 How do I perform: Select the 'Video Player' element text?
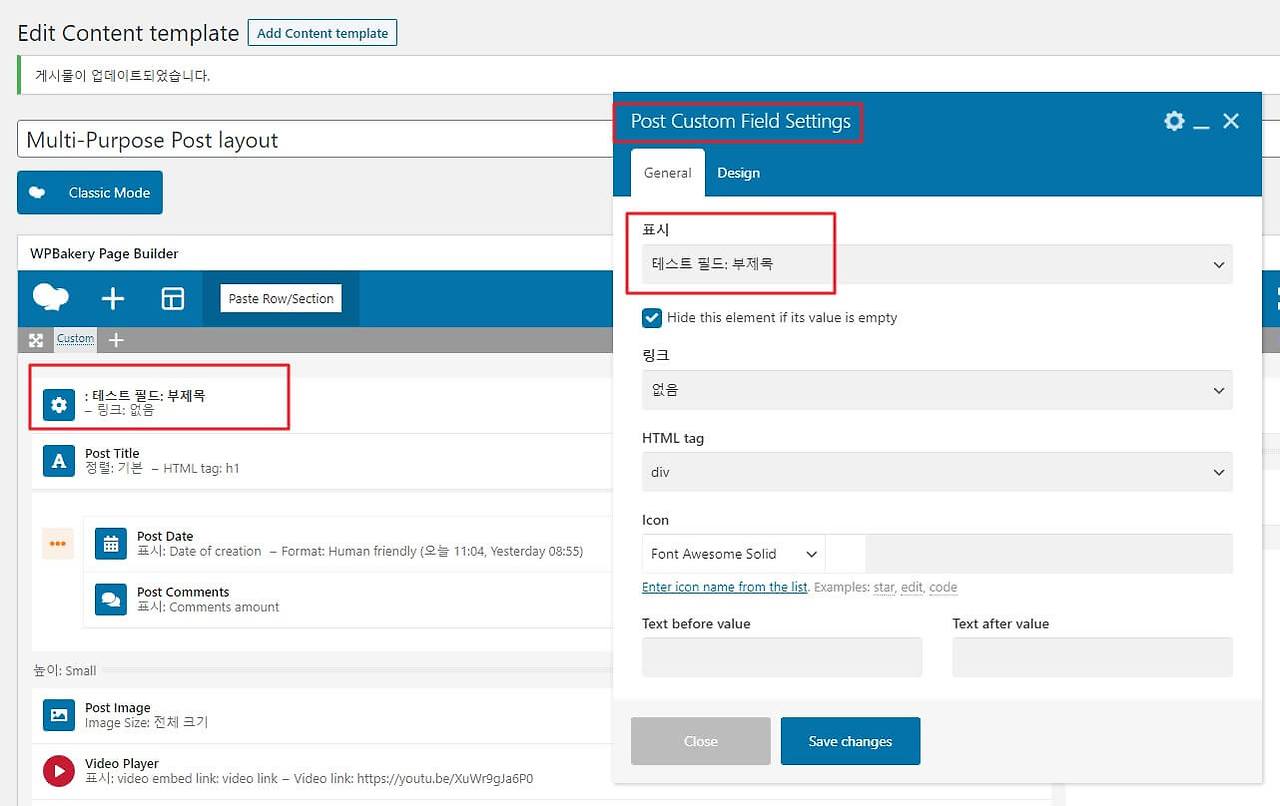click(122, 763)
